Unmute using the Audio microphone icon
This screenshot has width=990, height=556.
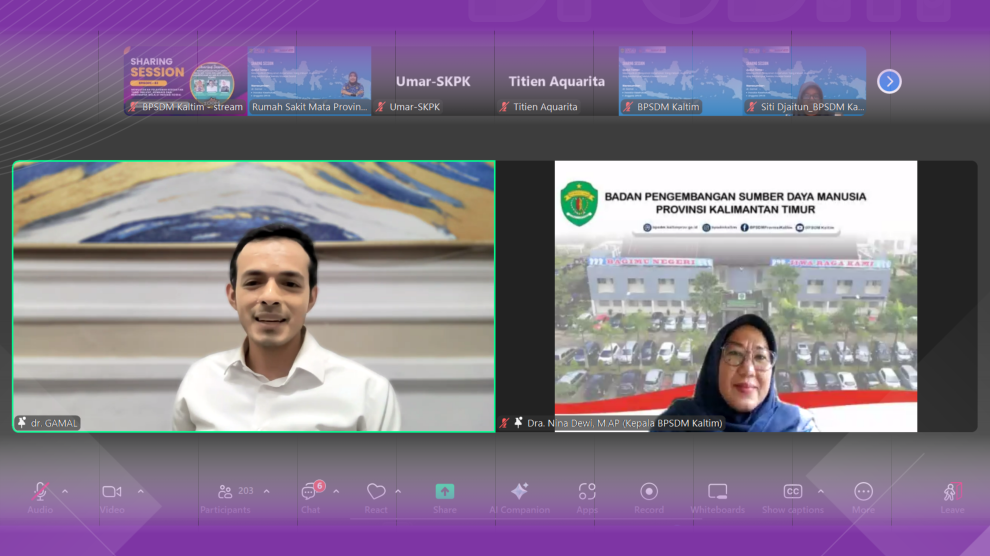coord(40,491)
